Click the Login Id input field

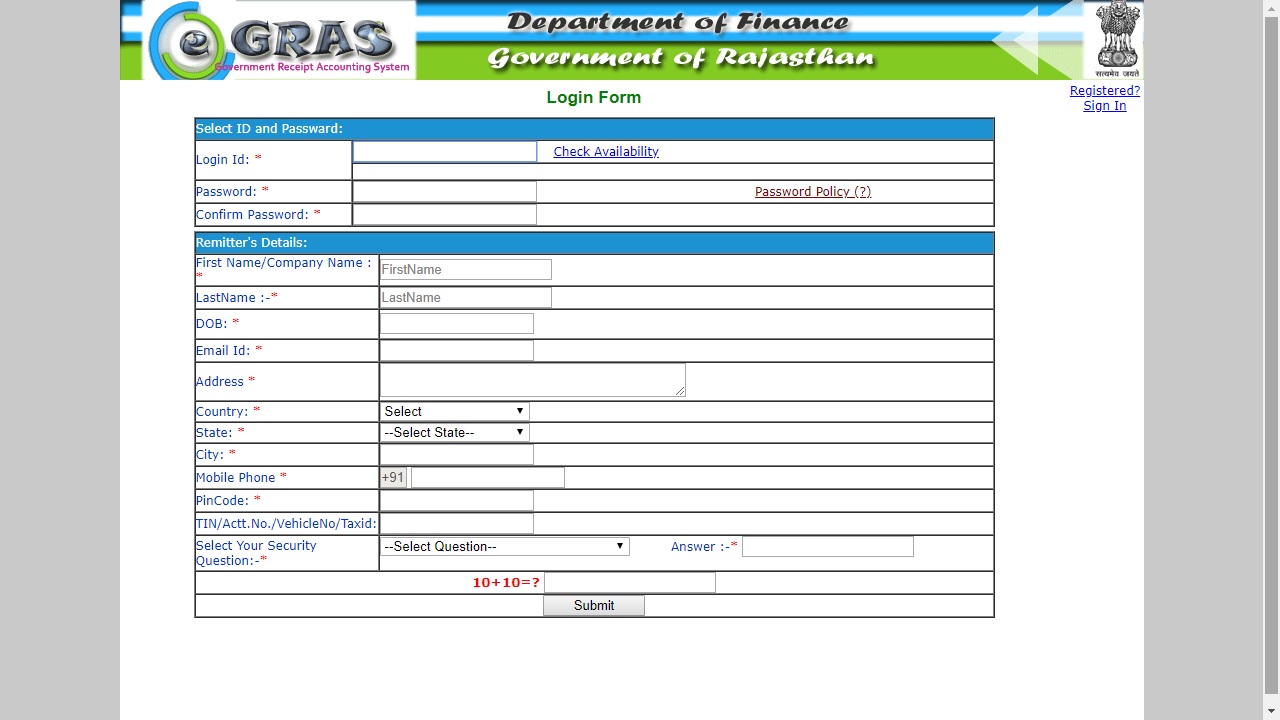pyautogui.click(x=443, y=151)
